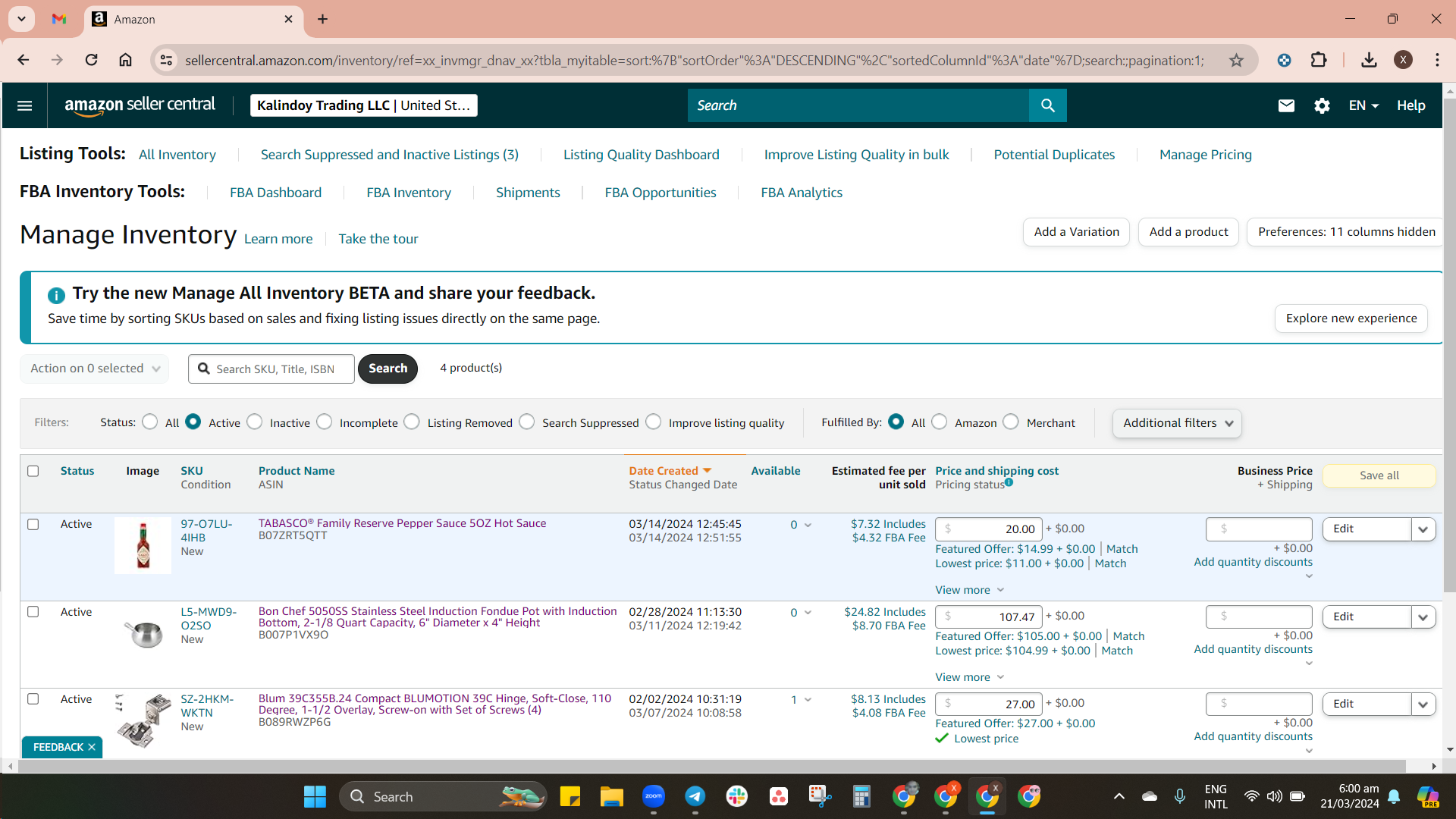Open the Action on 0 selected dropdown
This screenshot has height=819, width=1456.
pos(95,369)
